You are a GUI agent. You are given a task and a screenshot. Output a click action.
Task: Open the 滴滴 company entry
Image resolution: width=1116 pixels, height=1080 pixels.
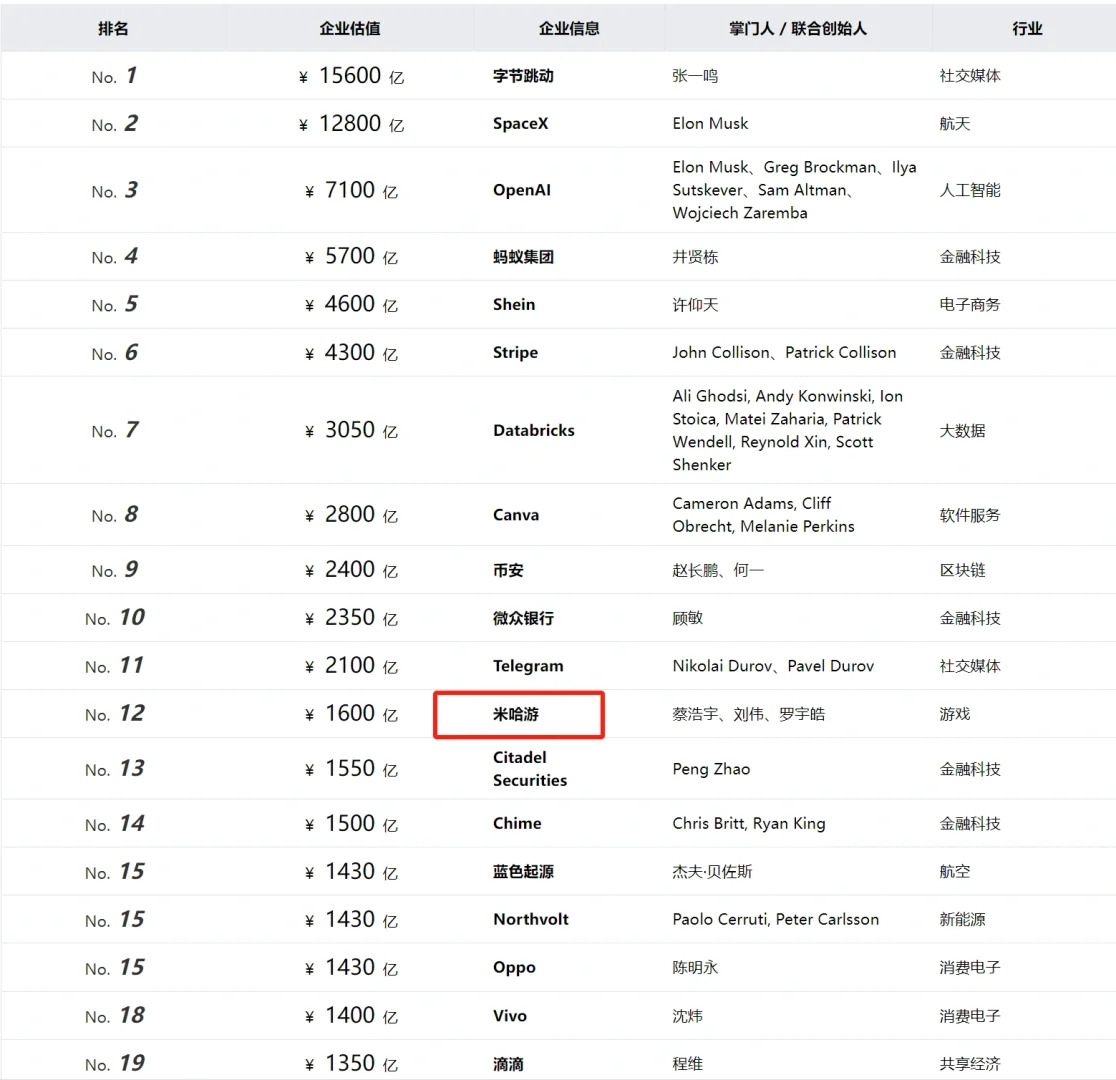(508, 1064)
